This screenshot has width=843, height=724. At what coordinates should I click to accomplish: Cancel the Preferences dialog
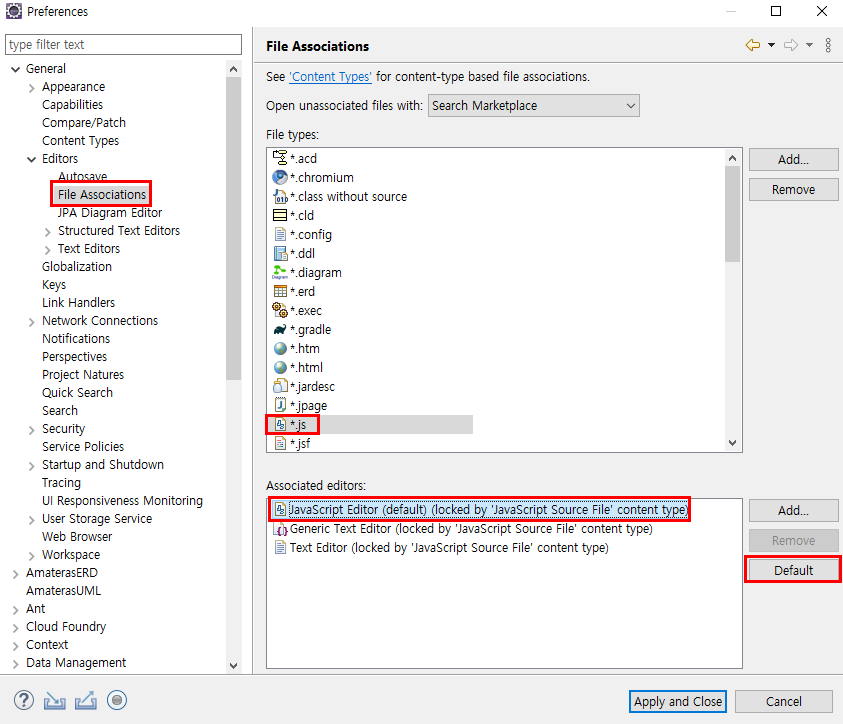pos(783,701)
